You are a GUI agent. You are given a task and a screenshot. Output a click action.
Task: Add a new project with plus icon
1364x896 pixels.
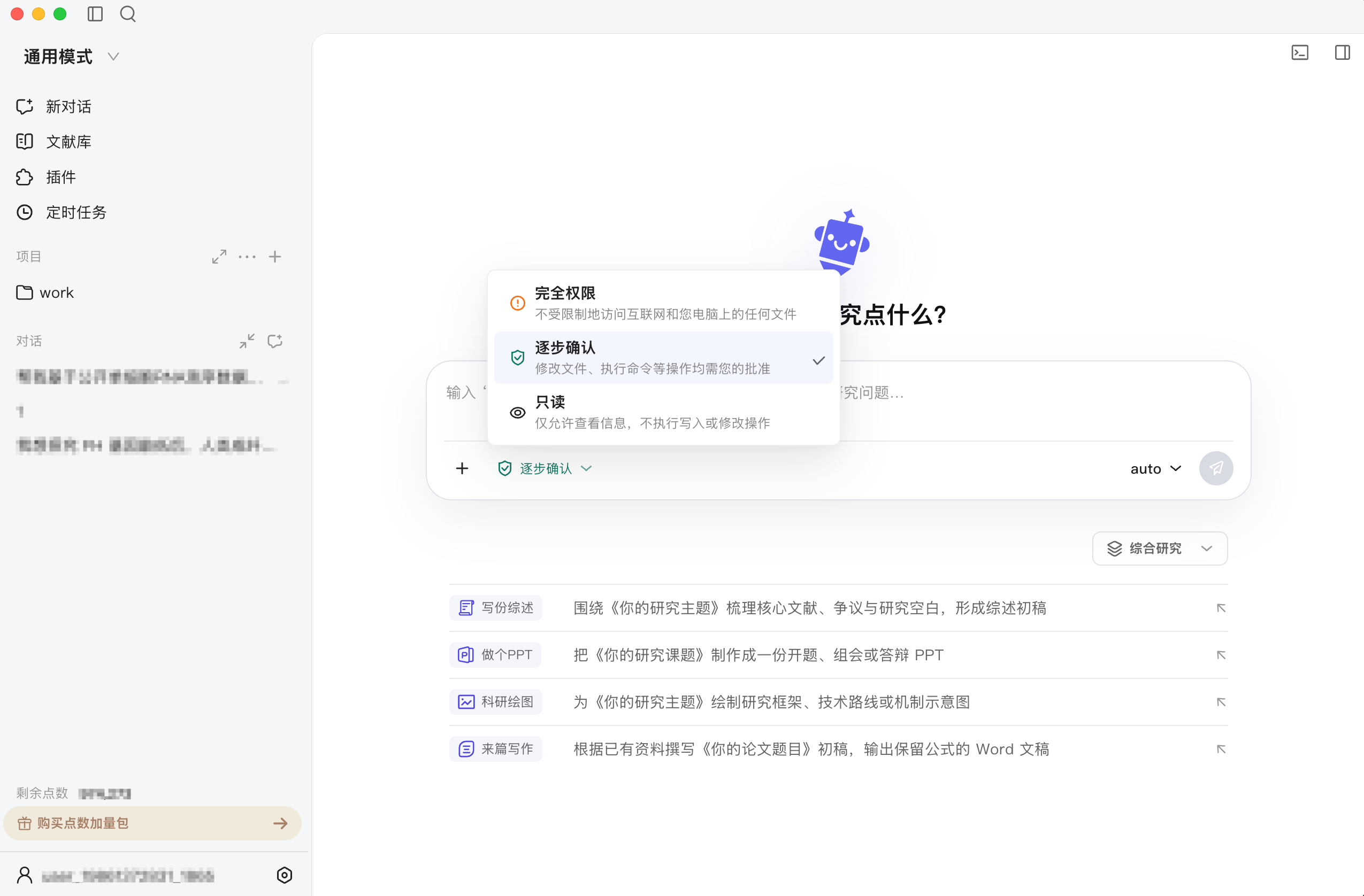click(275, 257)
